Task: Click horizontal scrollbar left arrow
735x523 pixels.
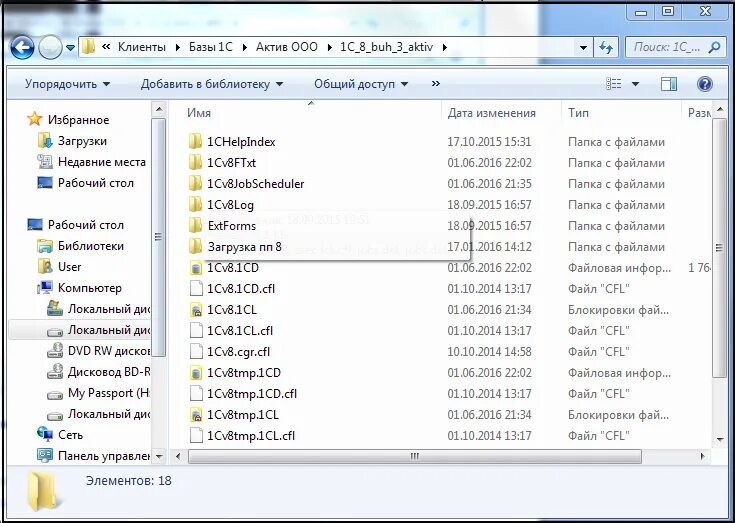Action: (x=178, y=456)
